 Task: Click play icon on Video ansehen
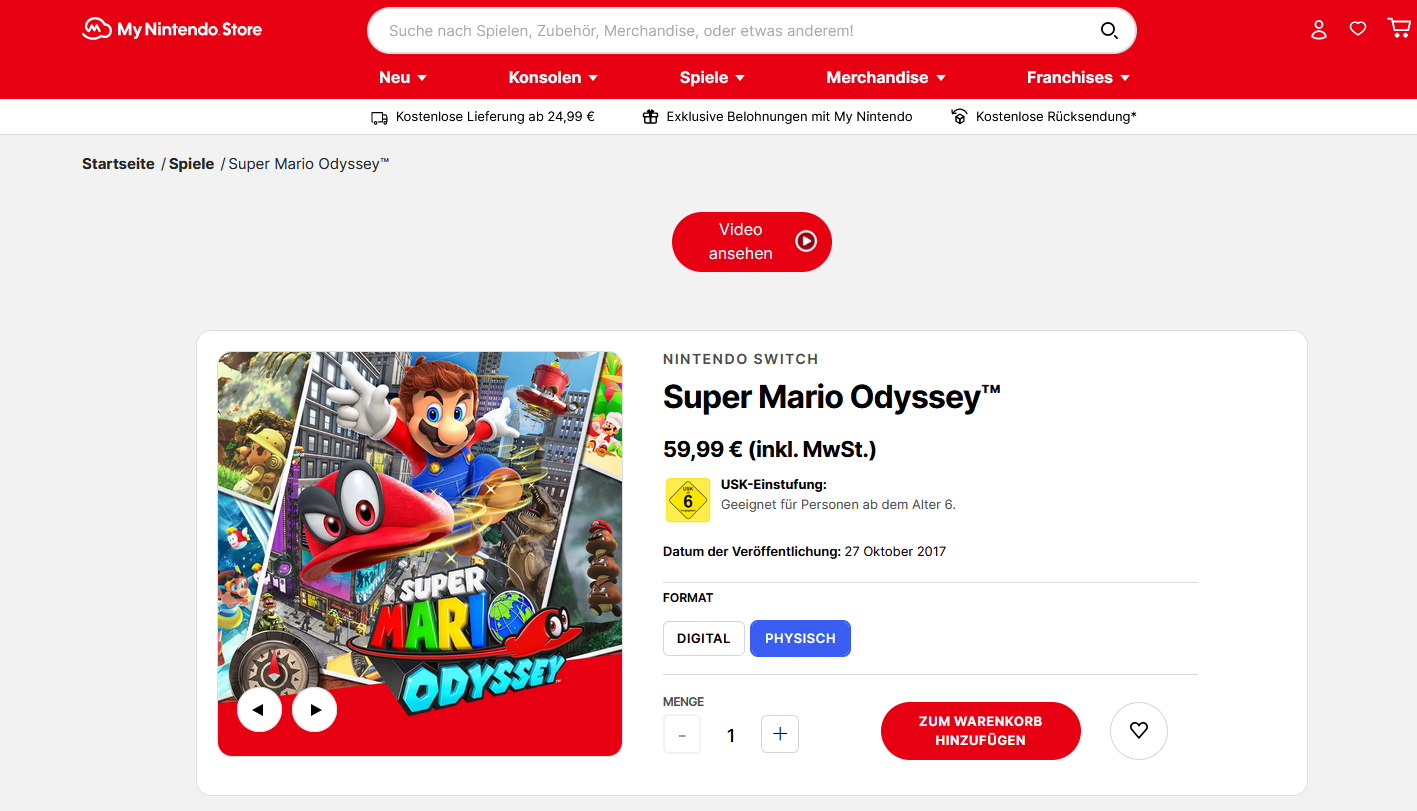pyautogui.click(x=806, y=241)
